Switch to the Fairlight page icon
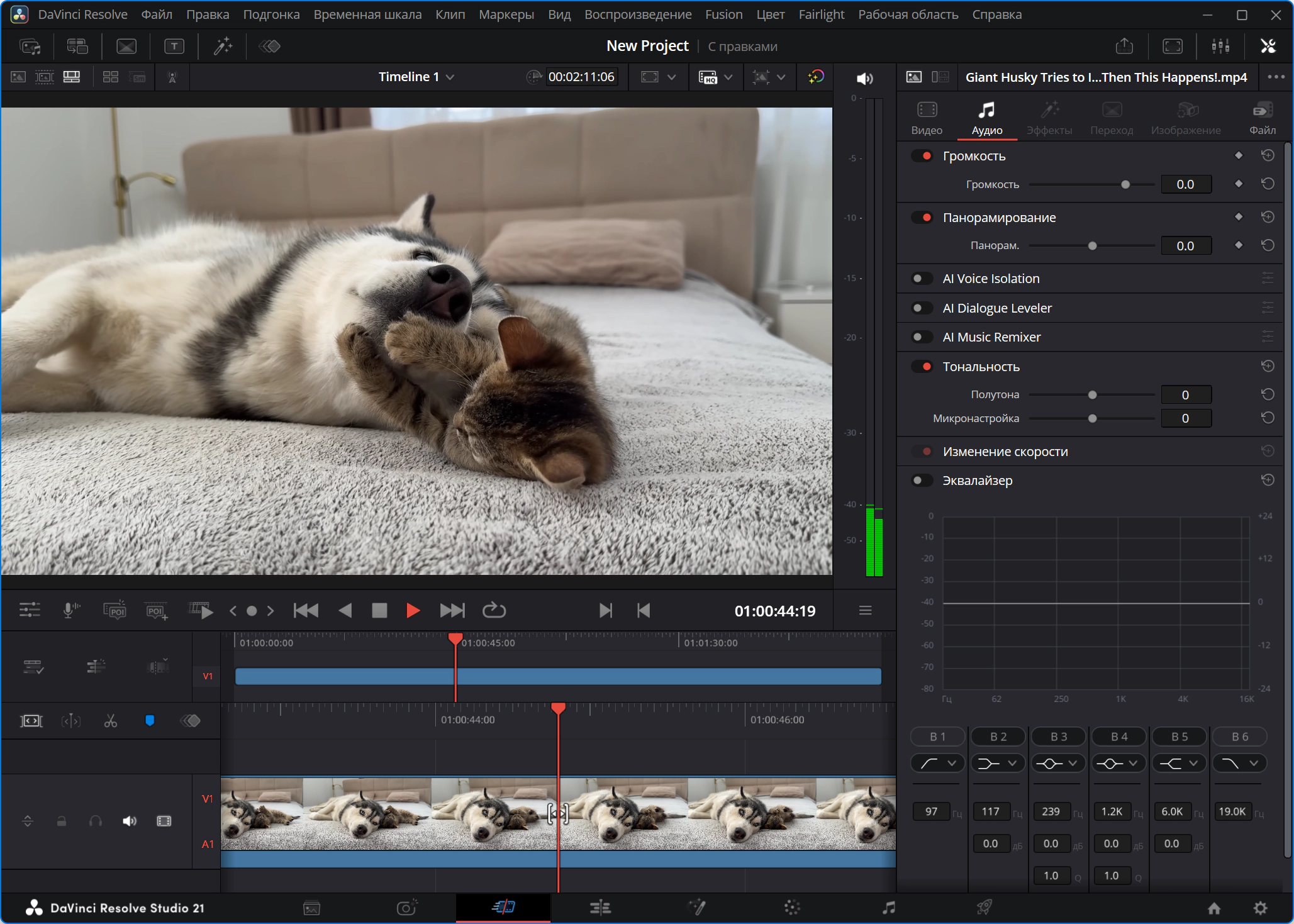The image size is (1294, 924). (888, 908)
